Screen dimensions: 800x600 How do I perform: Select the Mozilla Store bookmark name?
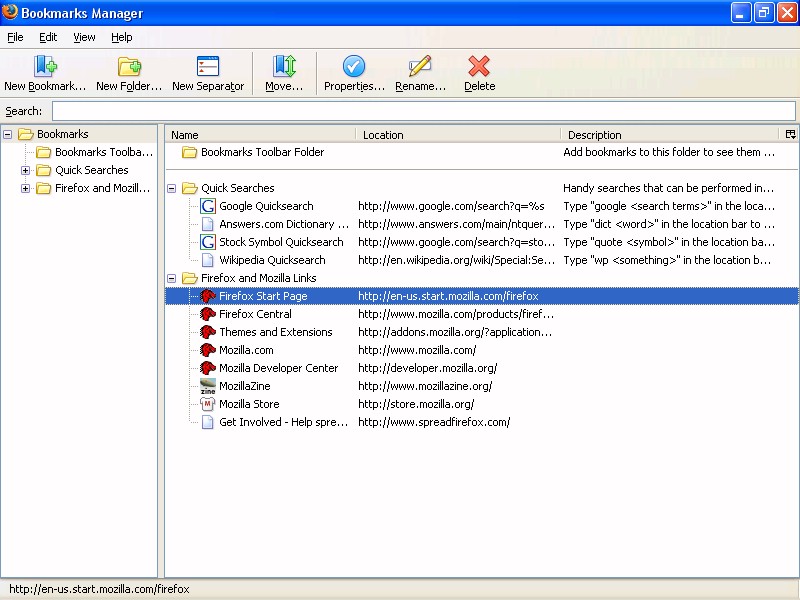249,404
